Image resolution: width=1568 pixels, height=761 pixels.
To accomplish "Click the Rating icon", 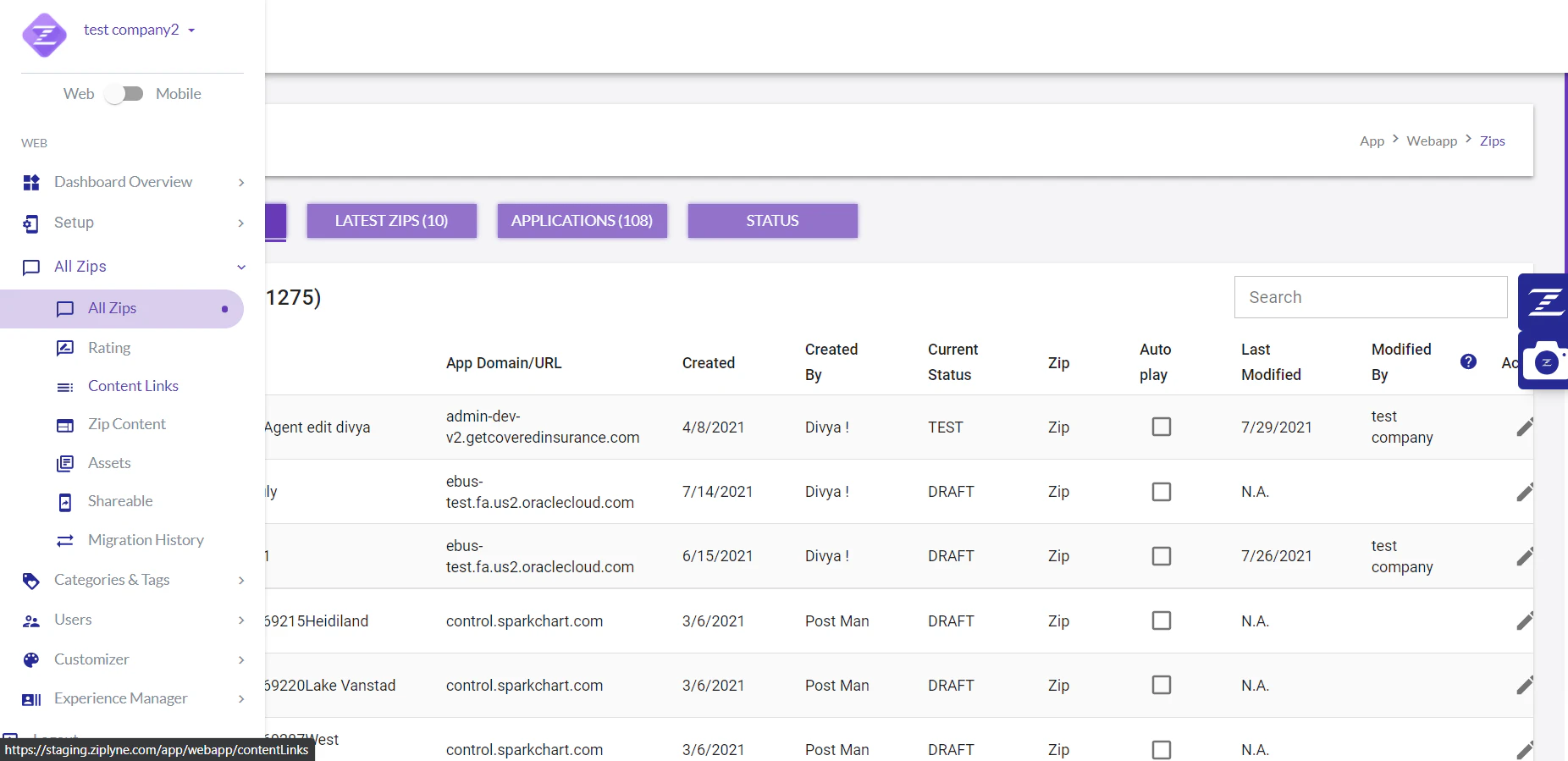I will point(65,348).
